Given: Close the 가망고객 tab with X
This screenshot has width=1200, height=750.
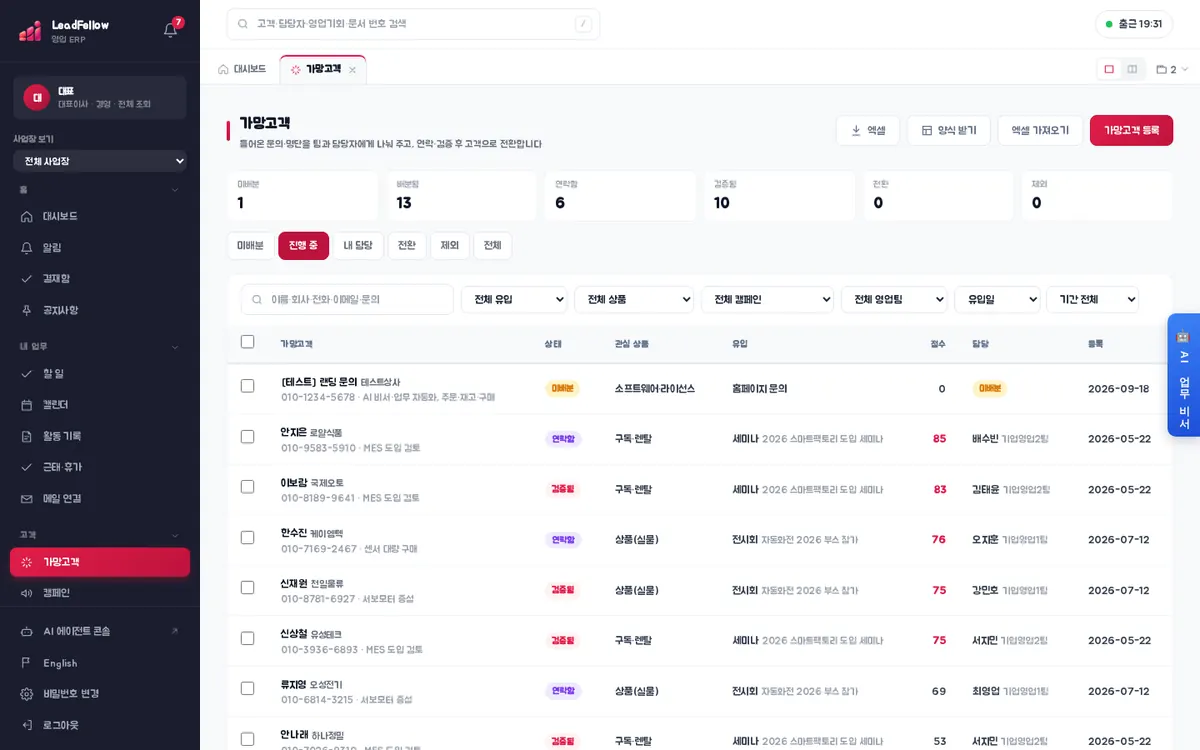Looking at the screenshot, I should [x=352, y=70].
